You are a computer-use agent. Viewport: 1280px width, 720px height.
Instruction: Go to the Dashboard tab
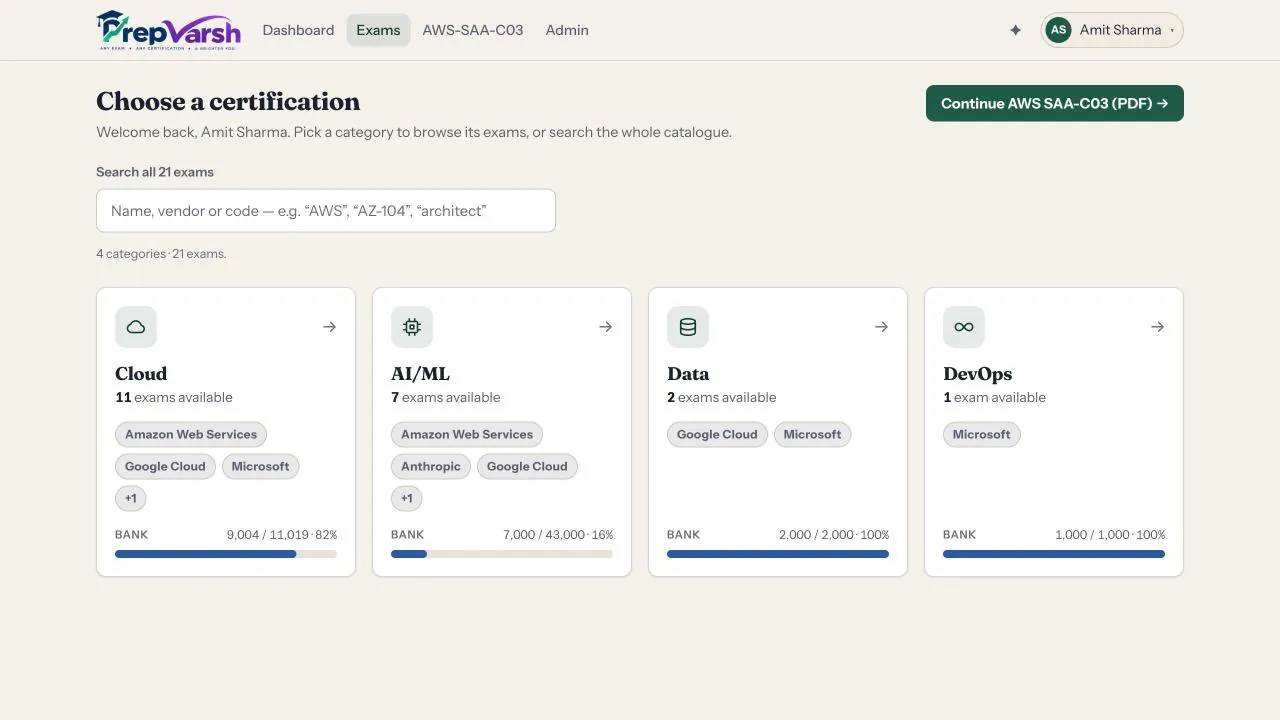point(298,30)
